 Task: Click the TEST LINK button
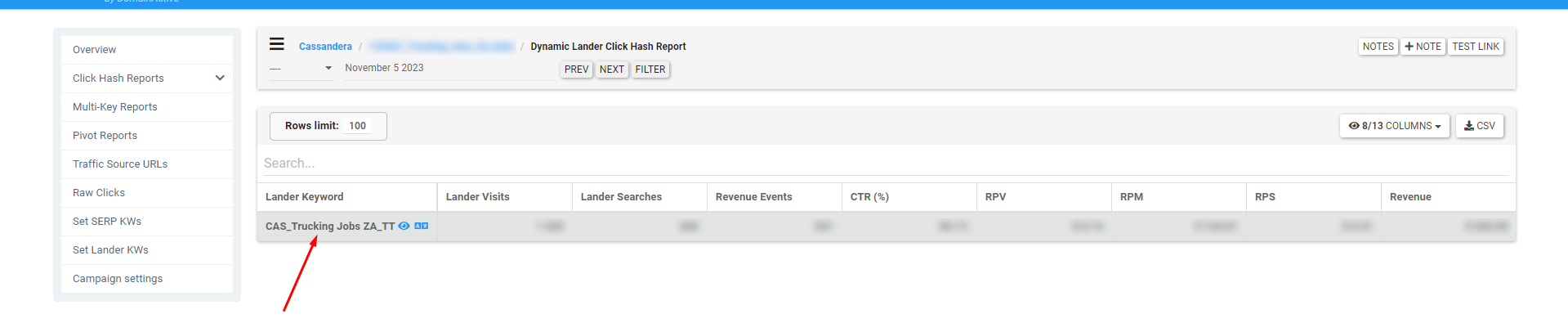tap(1476, 47)
